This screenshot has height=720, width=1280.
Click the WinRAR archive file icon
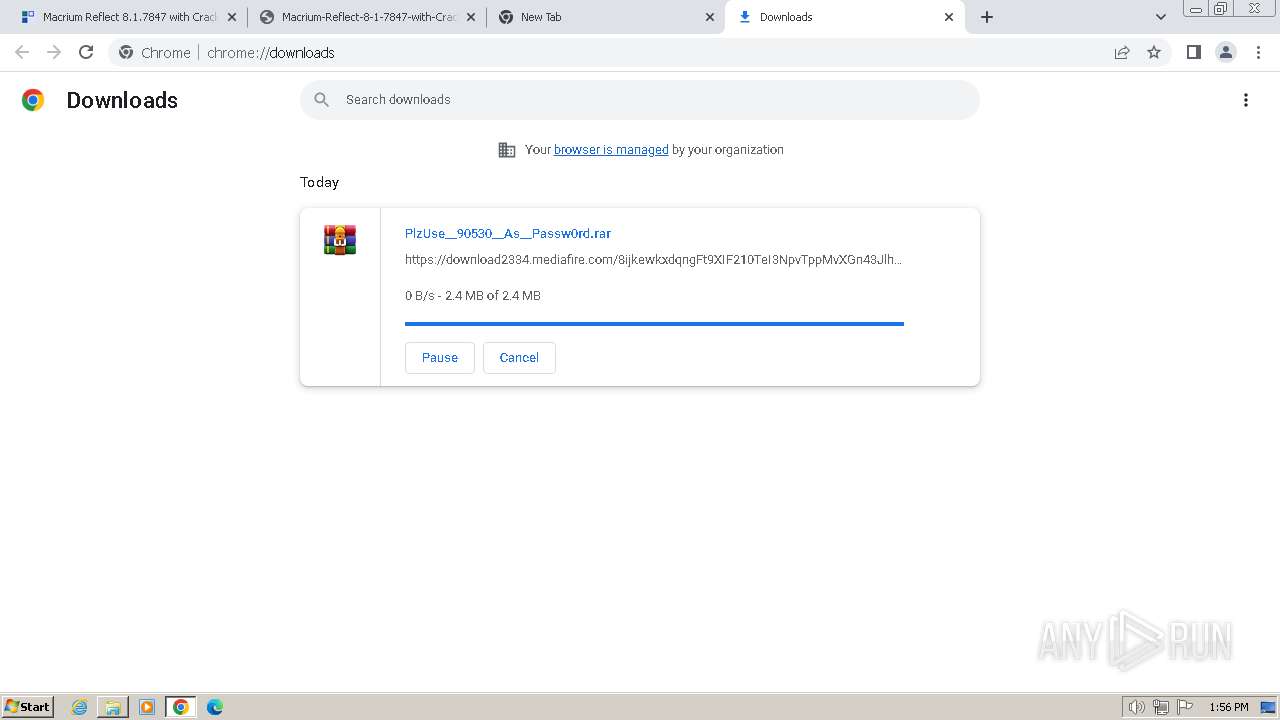click(x=340, y=240)
